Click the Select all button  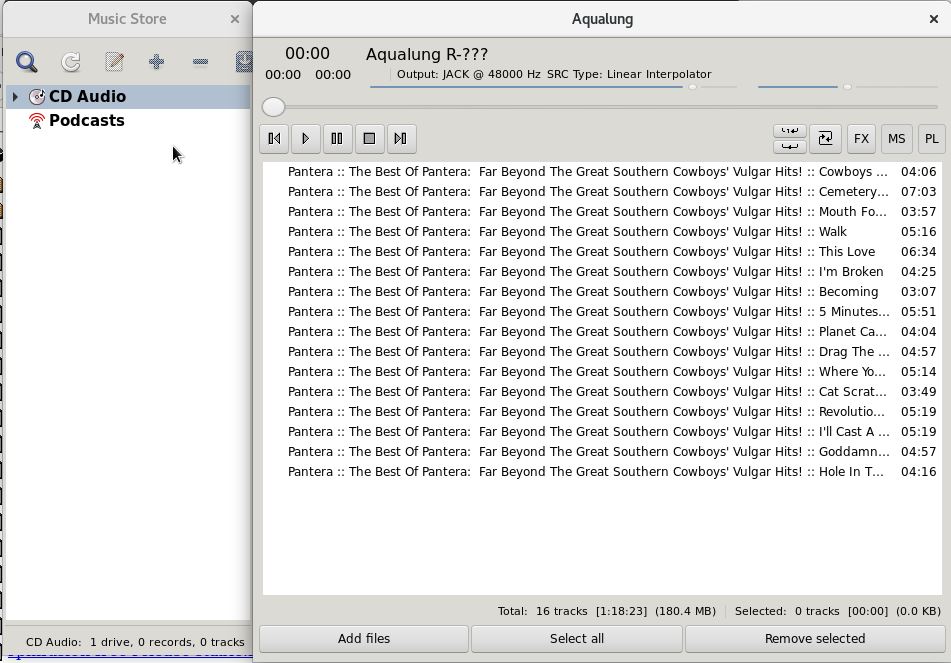click(577, 639)
